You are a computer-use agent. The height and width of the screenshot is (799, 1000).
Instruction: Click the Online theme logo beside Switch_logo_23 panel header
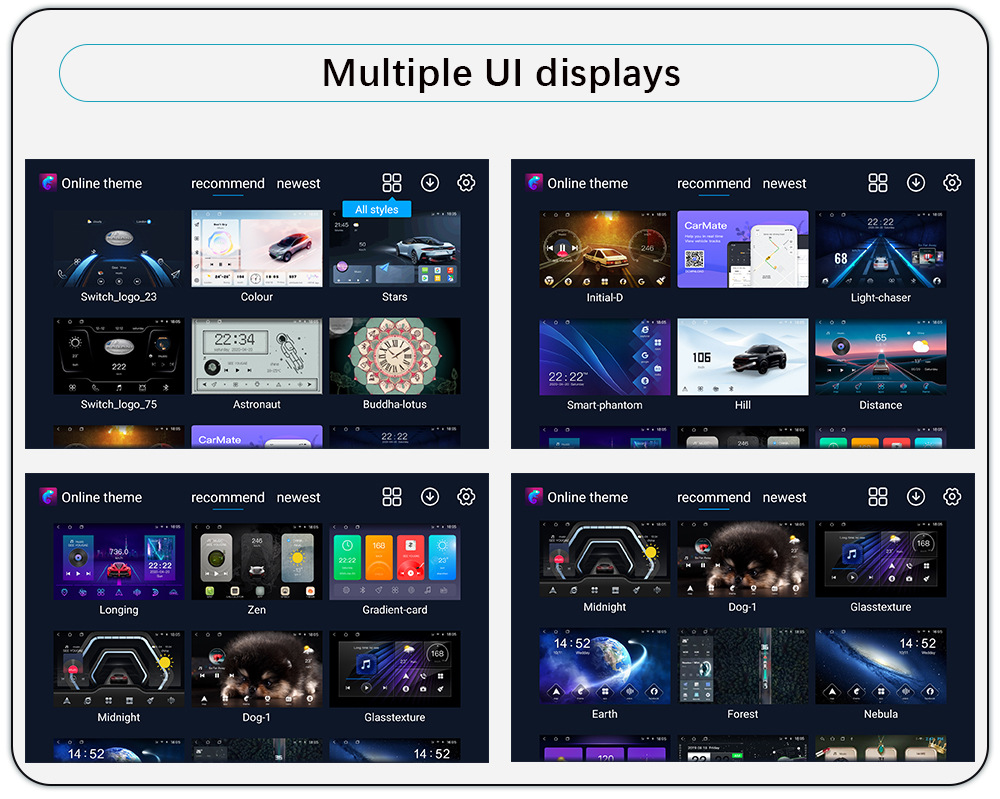pos(48,183)
